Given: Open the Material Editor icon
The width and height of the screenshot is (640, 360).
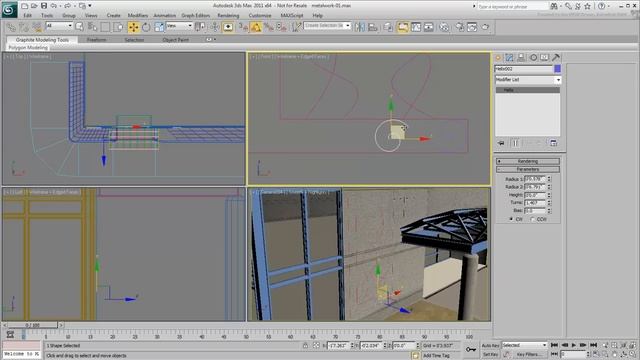Looking at the screenshot, I should tap(444, 27).
